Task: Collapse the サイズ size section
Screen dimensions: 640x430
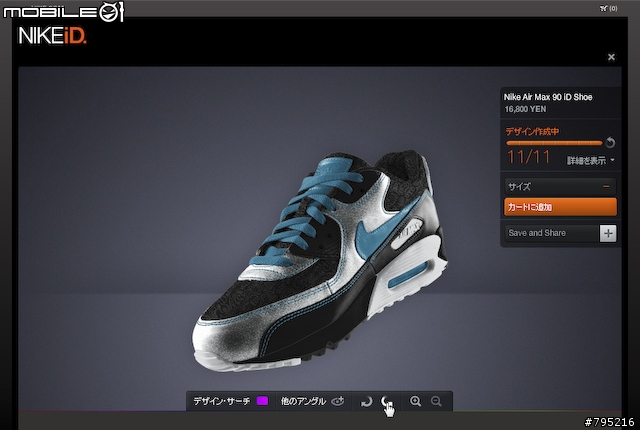Action: [560, 186]
